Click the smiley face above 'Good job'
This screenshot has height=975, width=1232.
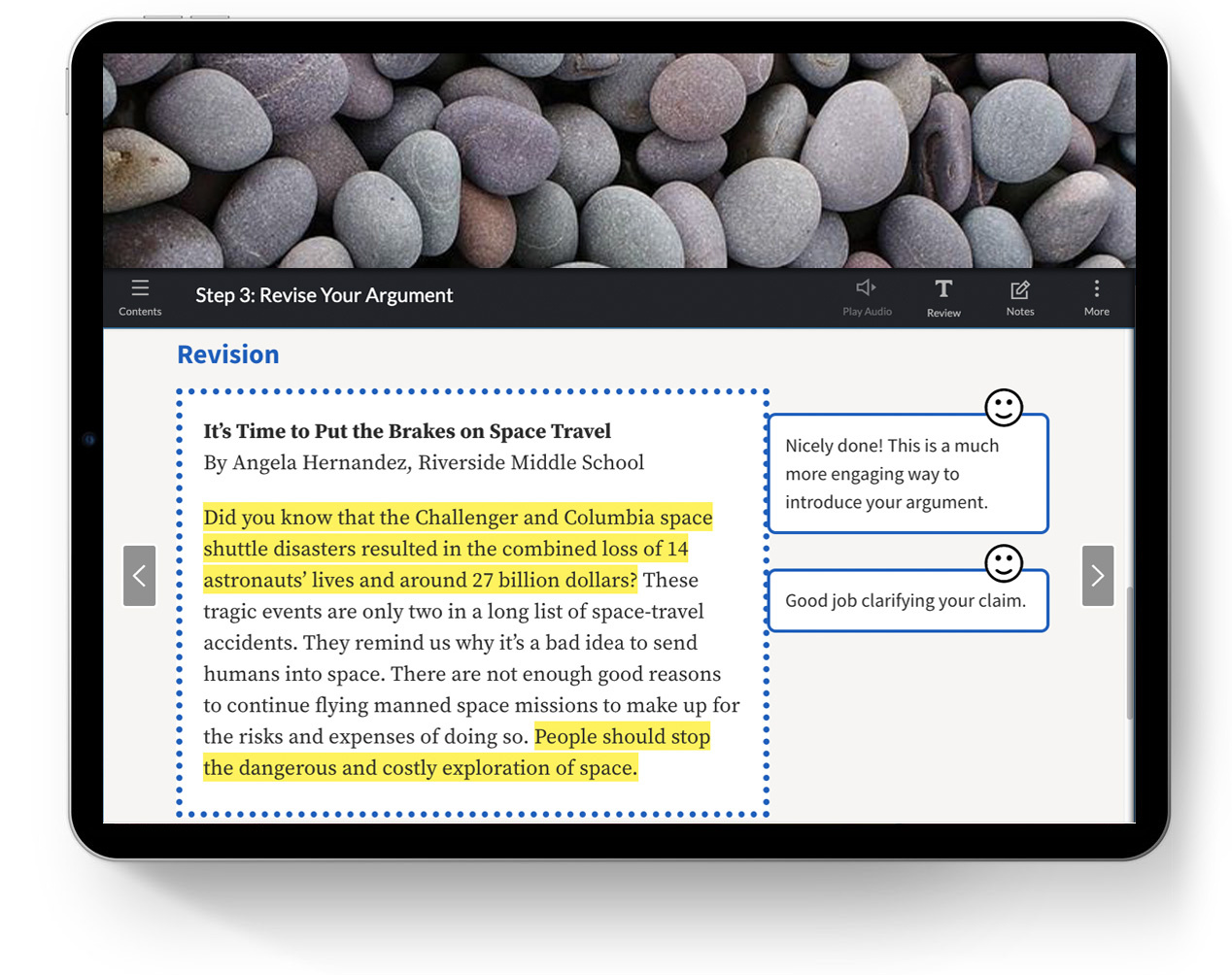pos(1004,563)
